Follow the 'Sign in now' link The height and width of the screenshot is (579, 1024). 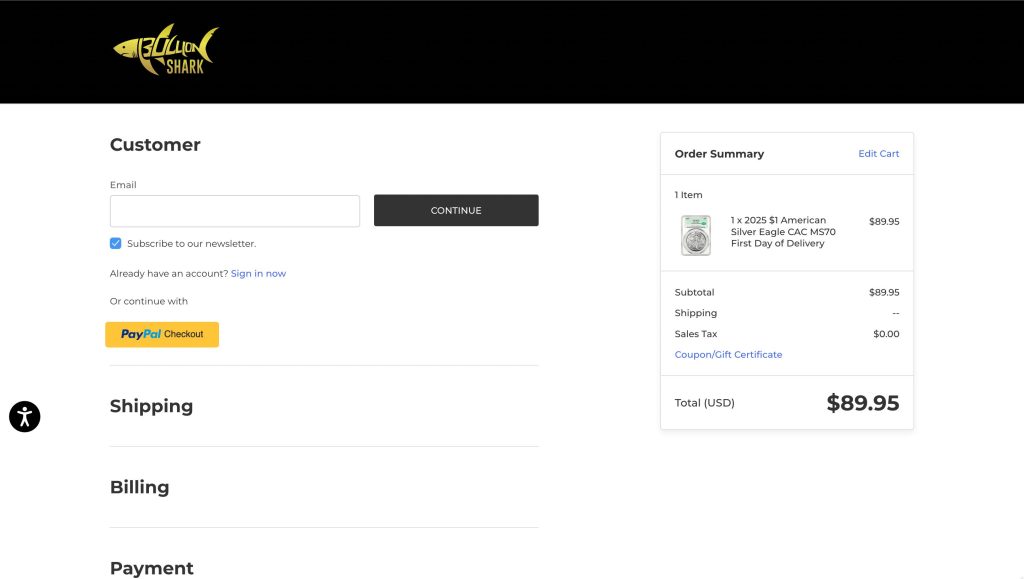coord(258,274)
